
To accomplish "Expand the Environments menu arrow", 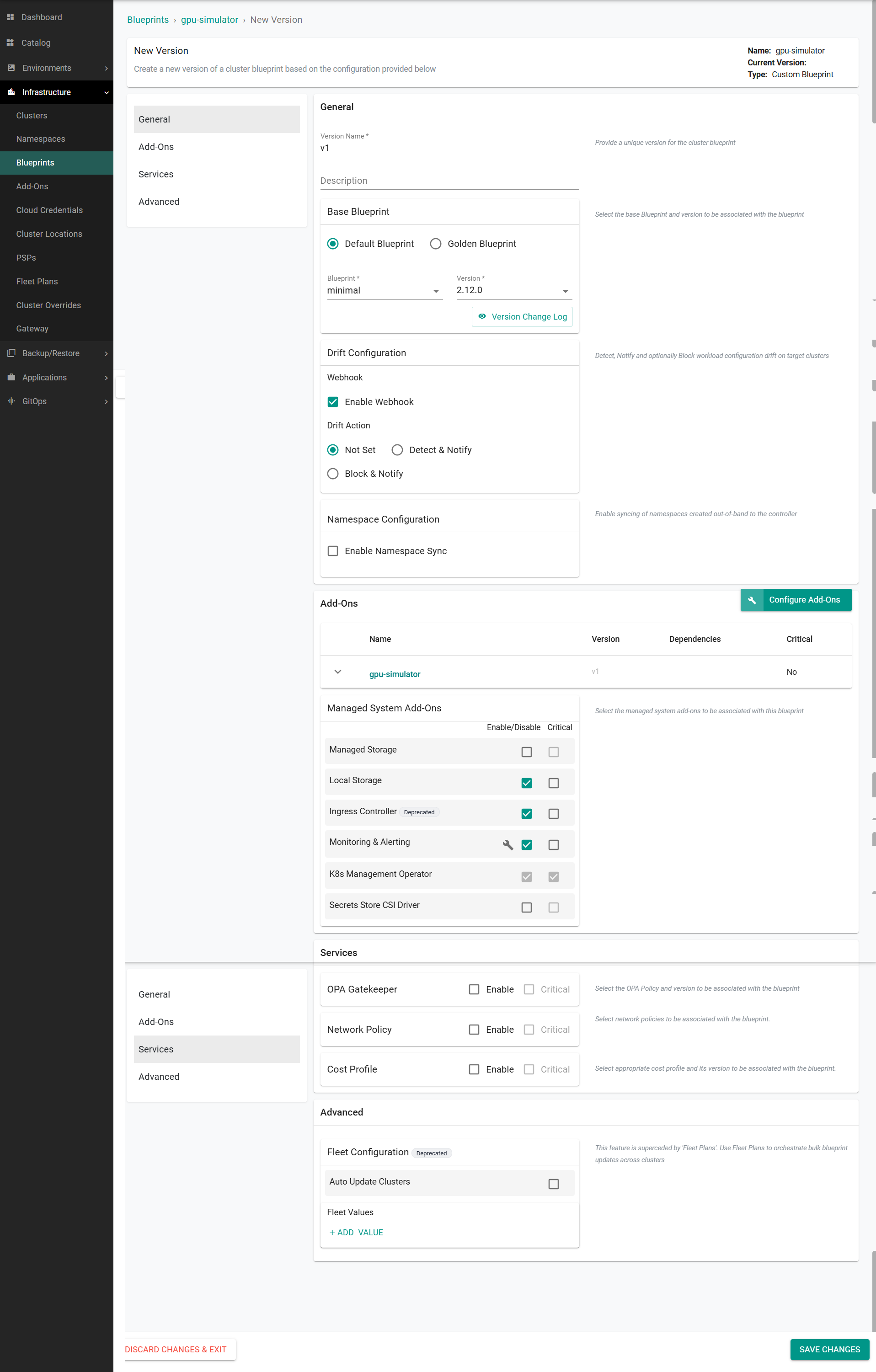I will pos(106,69).
